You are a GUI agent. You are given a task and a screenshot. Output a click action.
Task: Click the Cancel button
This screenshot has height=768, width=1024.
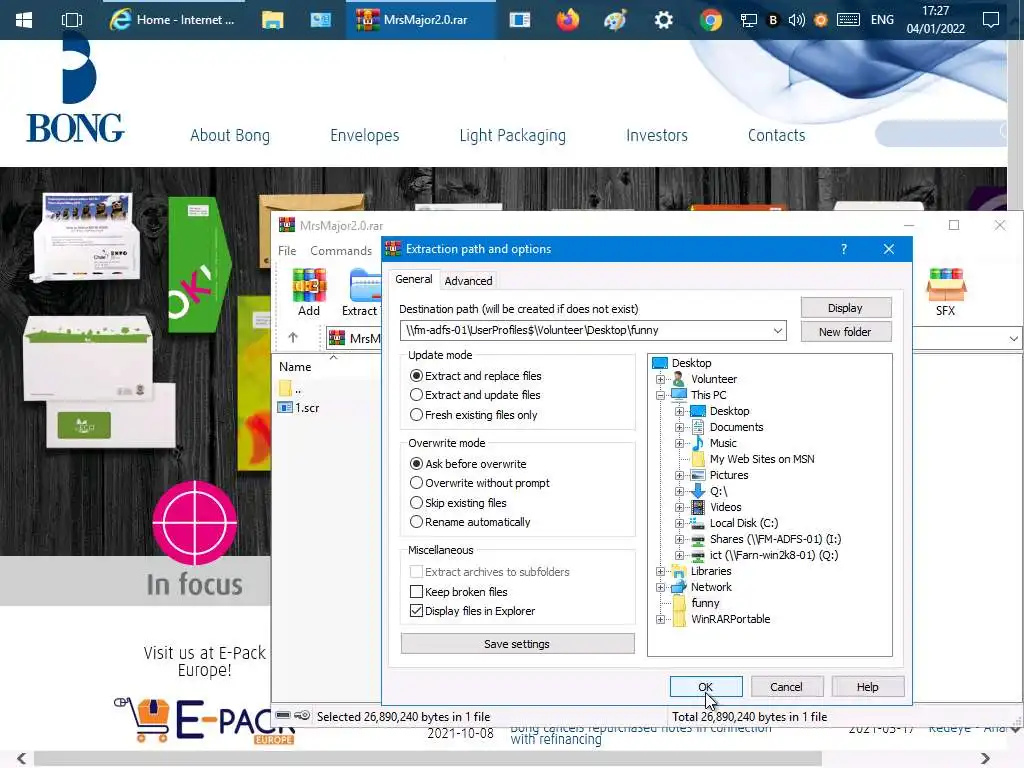point(786,686)
